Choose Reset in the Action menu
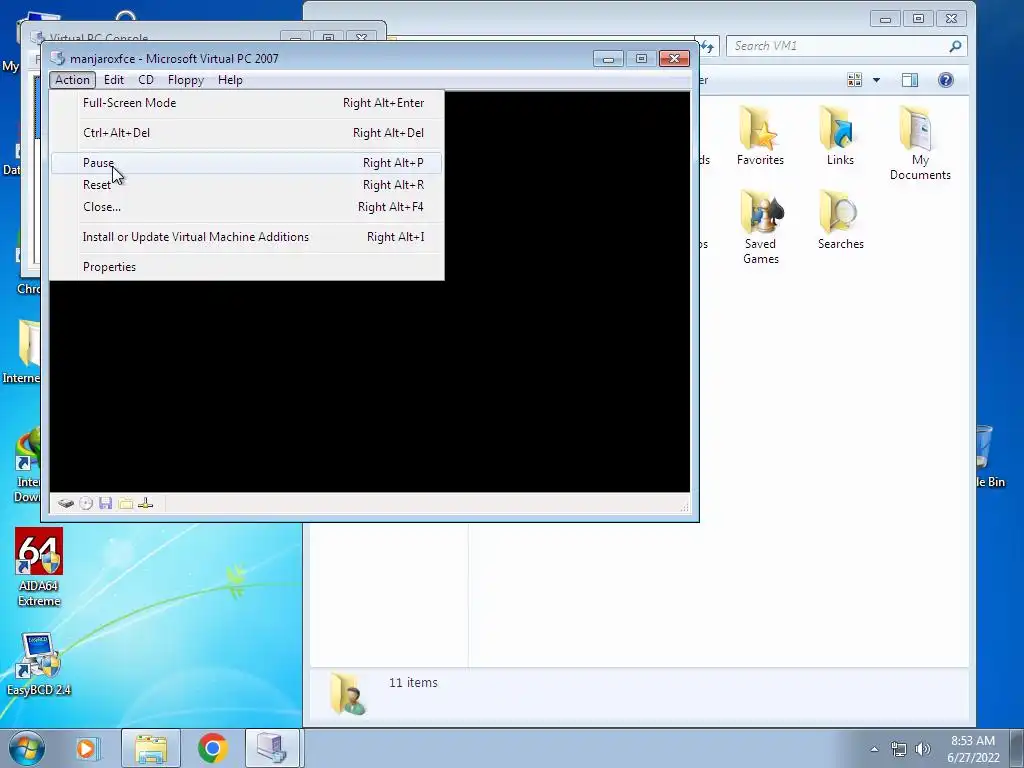 pos(247,185)
